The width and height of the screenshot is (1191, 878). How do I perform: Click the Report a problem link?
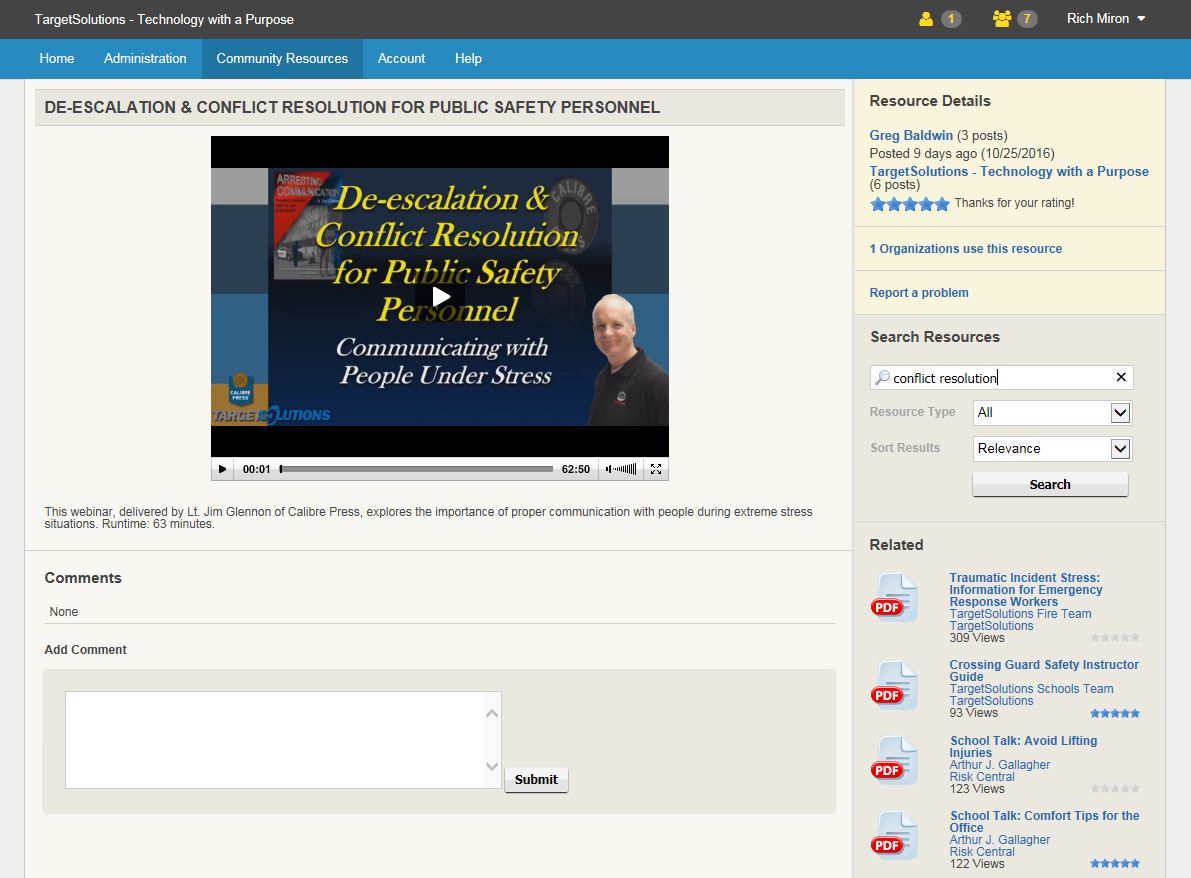pyautogui.click(x=918, y=292)
